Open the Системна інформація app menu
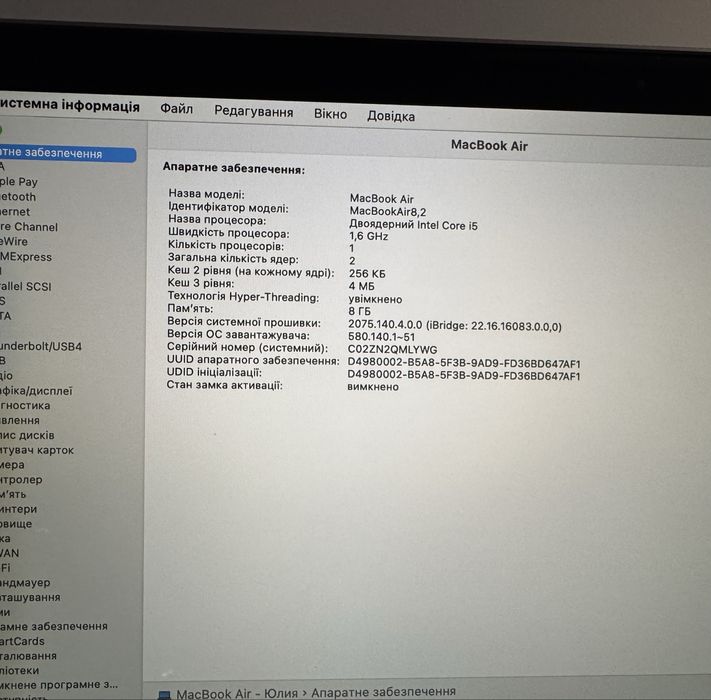The width and height of the screenshot is (711, 700). click(69, 105)
